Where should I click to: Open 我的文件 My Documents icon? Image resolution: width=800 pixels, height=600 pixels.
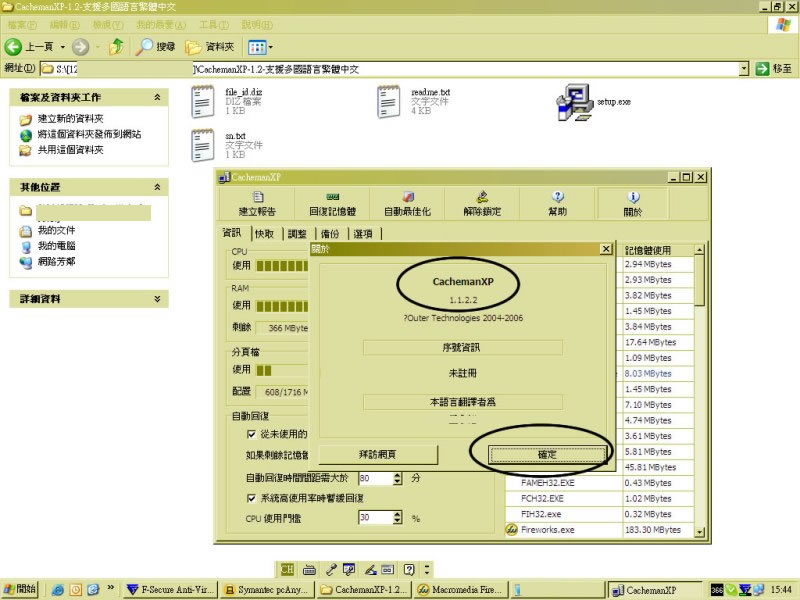pyautogui.click(x=26, y=231)
